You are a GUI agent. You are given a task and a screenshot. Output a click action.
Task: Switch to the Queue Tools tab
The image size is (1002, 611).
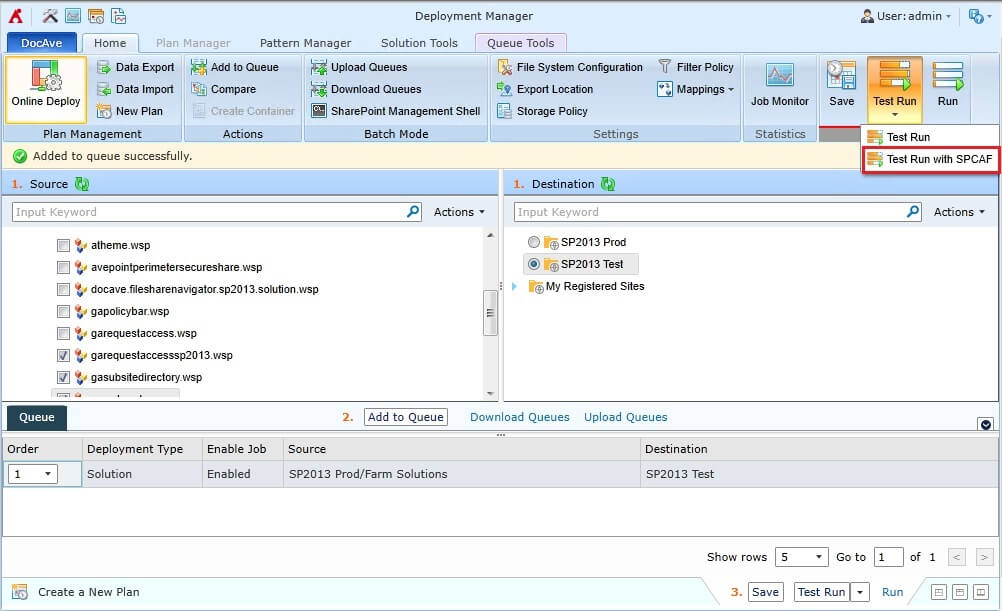pos(520,43)
